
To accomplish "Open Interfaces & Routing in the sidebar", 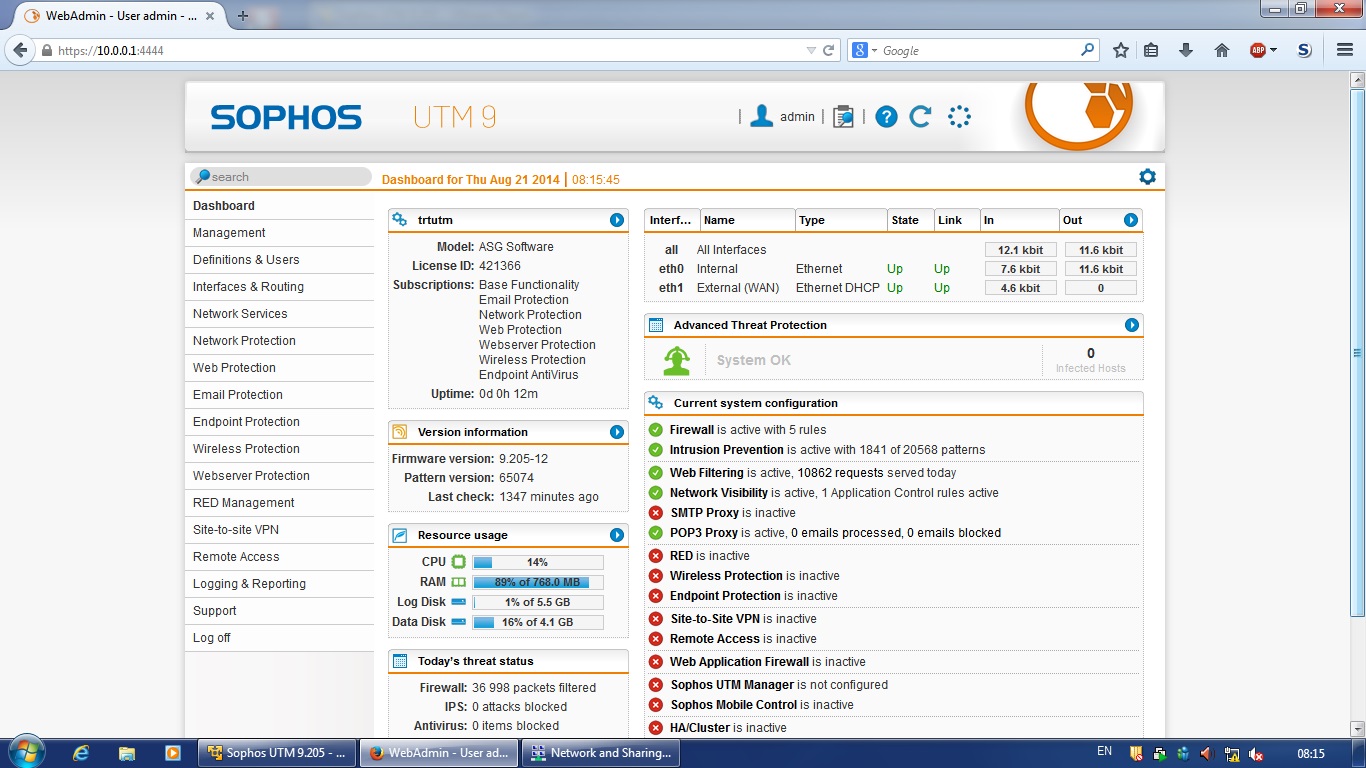I will tap(280, 287).
